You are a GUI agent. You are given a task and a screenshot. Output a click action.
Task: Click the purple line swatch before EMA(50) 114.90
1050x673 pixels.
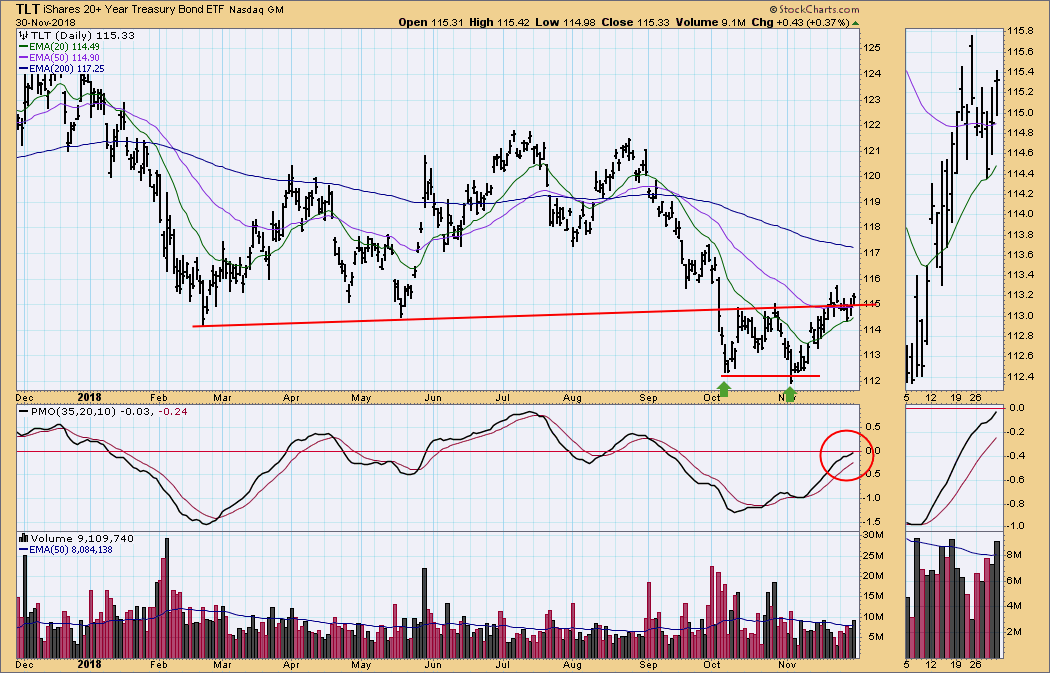23,58
